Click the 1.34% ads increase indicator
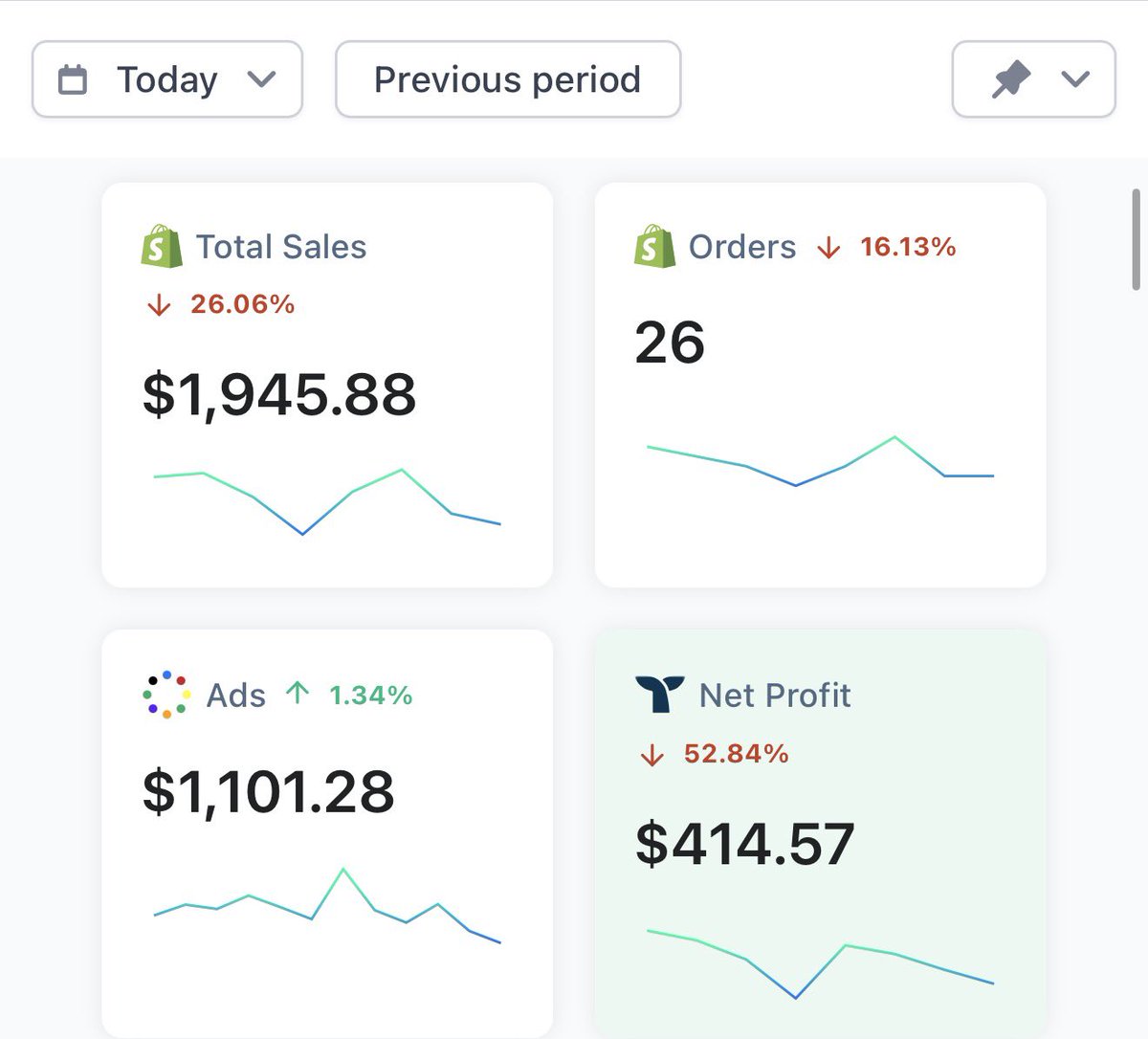The width and height of the screenshot is (1148, 1039). pos(349,695)
